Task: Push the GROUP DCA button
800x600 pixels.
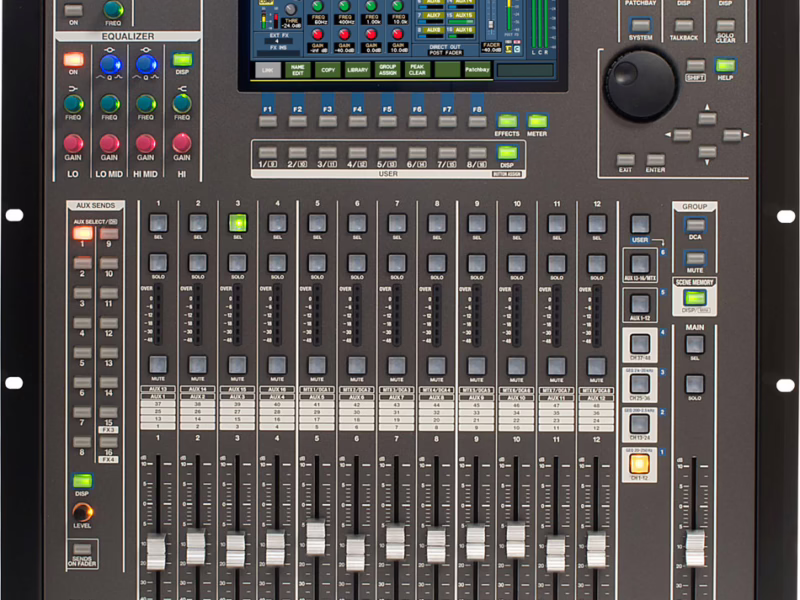Action: (x=695, y=224)
